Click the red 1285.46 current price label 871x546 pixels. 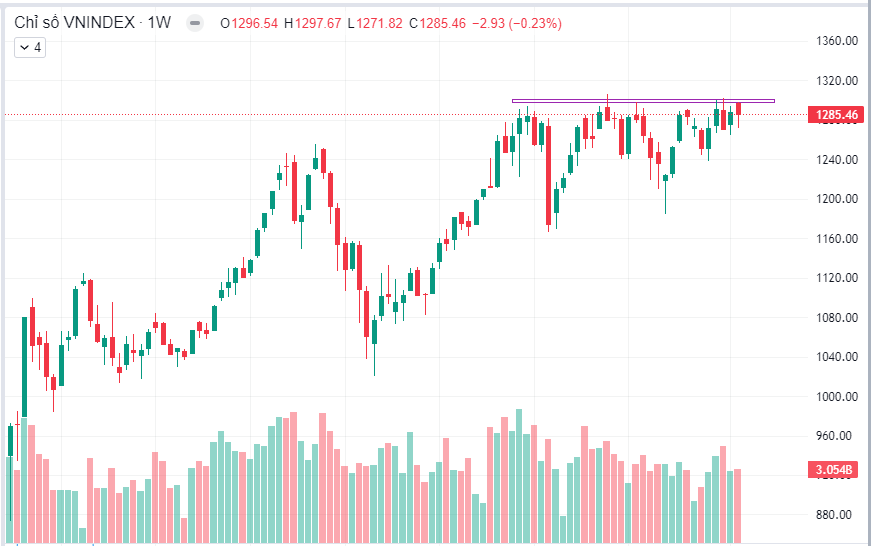click(x=837, y=114)
